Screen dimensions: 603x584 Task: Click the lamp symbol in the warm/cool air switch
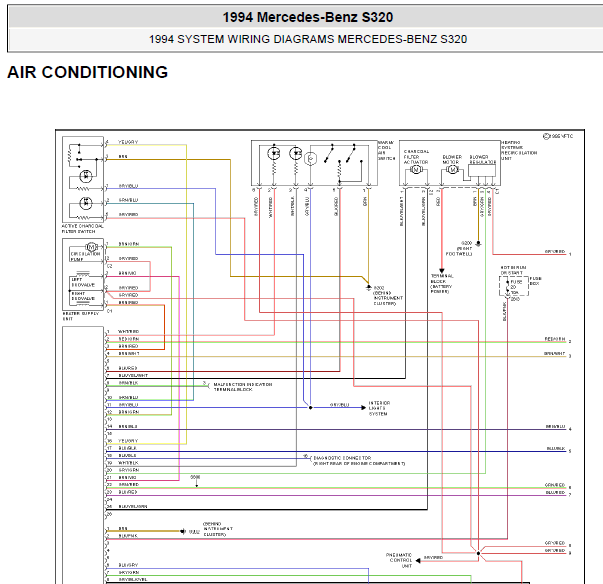(x=310, y=158)
